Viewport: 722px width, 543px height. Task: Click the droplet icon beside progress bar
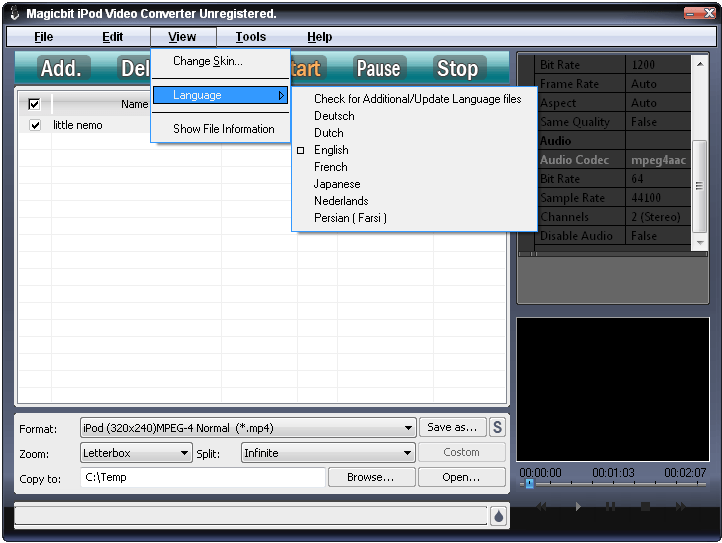[498, 516]
